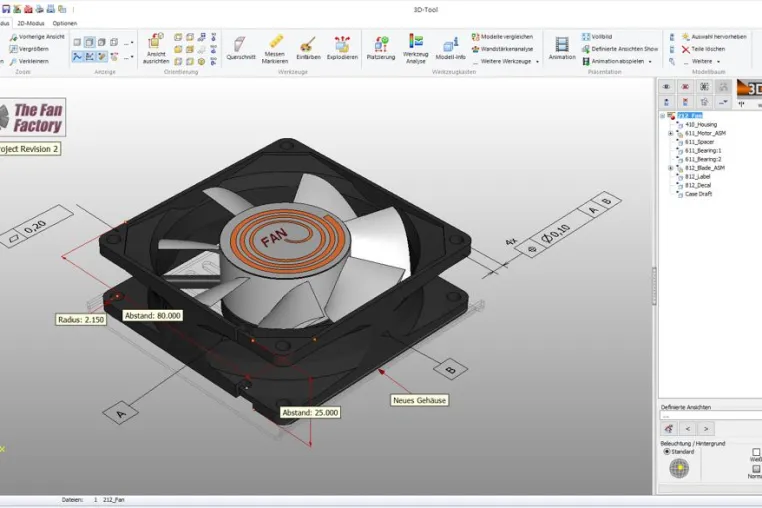Image resolution: width=762 pixels, height=508 pixels.
Task: Open the Animation tool
Action: (562, 48)
